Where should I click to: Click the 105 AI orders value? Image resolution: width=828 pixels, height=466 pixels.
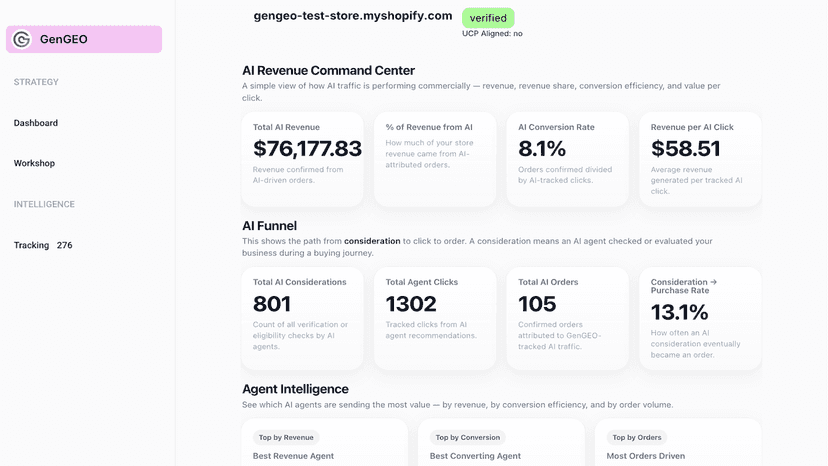pyautogui.click(x=537, y=304)
